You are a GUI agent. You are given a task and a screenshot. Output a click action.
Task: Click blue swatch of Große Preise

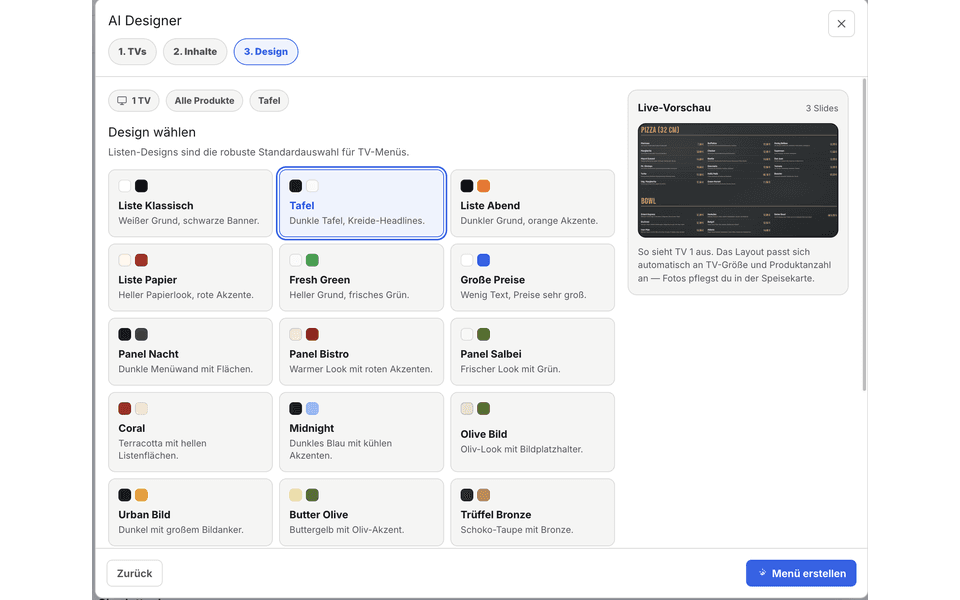484,260
